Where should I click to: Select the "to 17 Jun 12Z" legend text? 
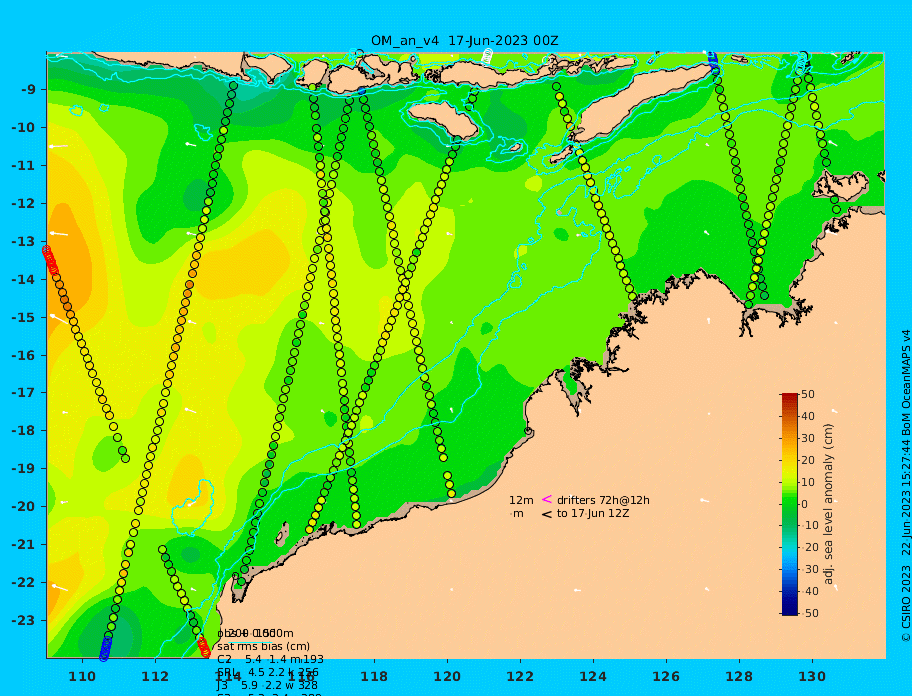593,513
